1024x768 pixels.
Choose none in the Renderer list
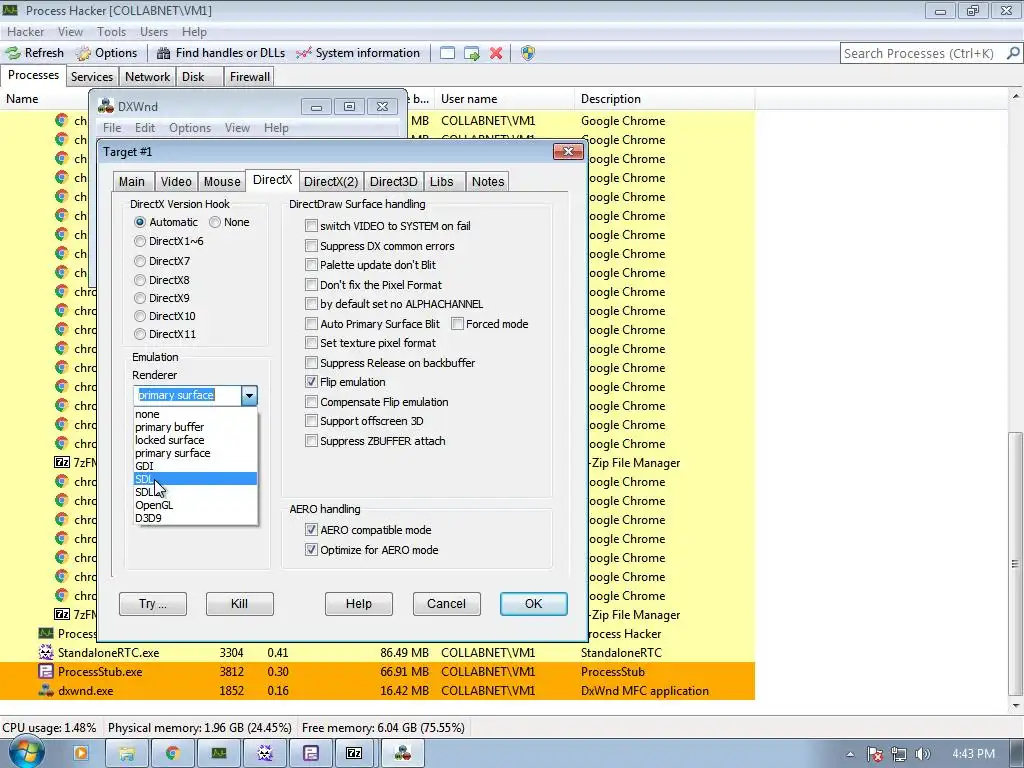195,414
